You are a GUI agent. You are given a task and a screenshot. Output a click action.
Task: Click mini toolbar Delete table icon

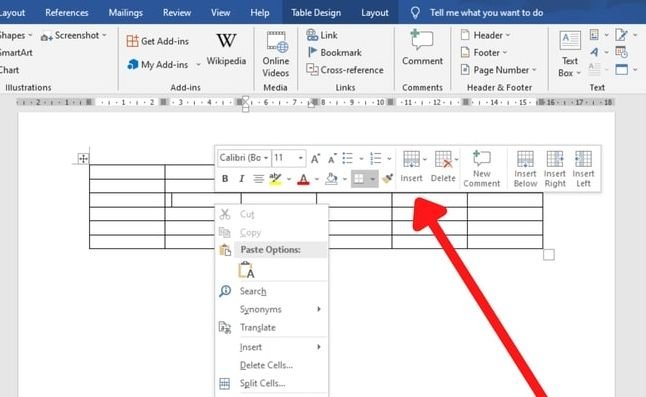pyautogui.click(x=443, y=166)
